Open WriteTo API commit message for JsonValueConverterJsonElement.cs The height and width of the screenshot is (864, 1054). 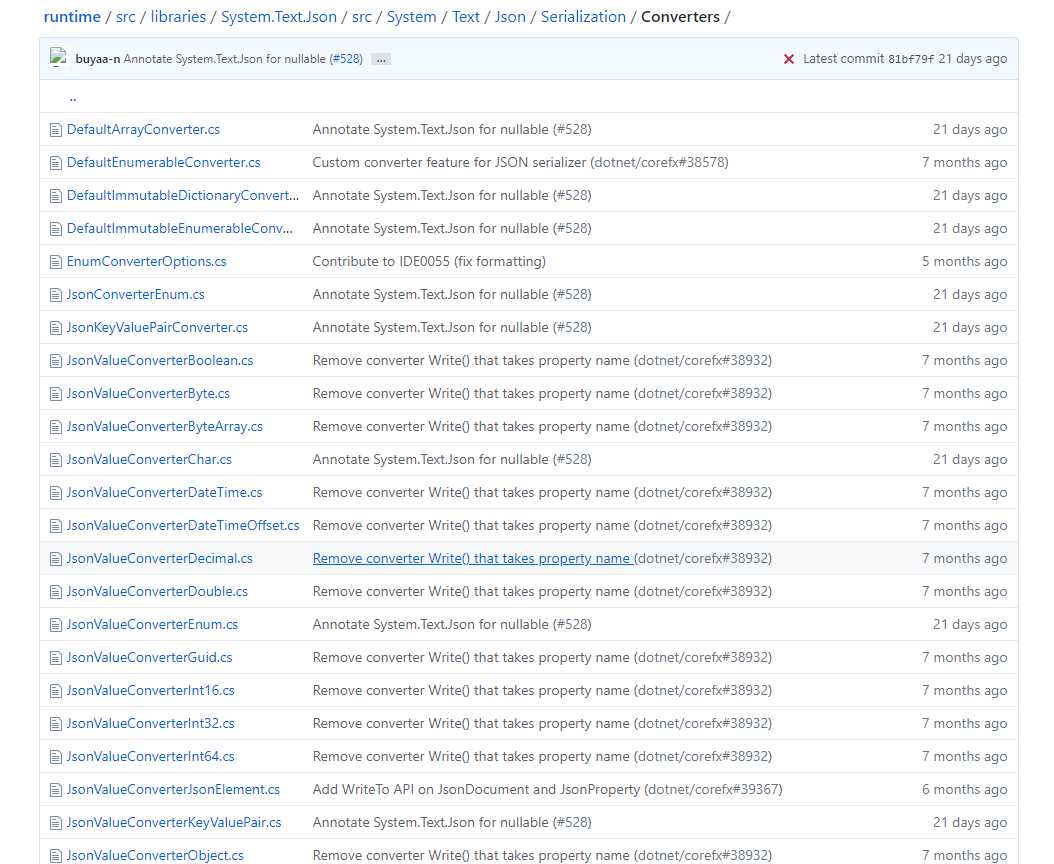[x=547, y=789]
